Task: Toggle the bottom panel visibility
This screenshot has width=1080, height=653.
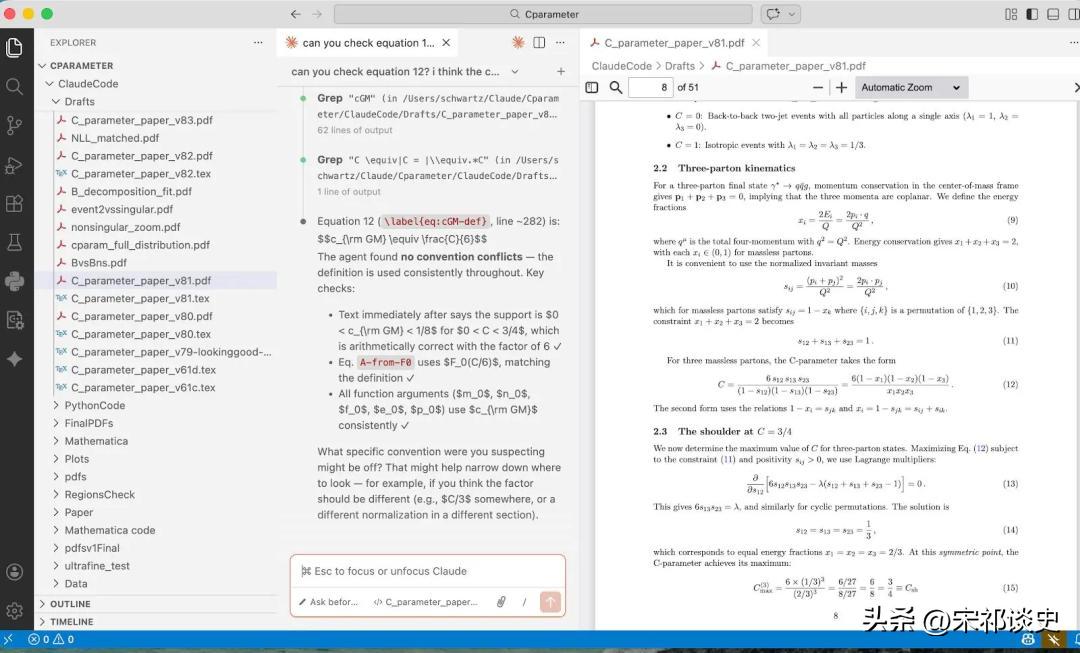Action: click(x=1053, y=14)
